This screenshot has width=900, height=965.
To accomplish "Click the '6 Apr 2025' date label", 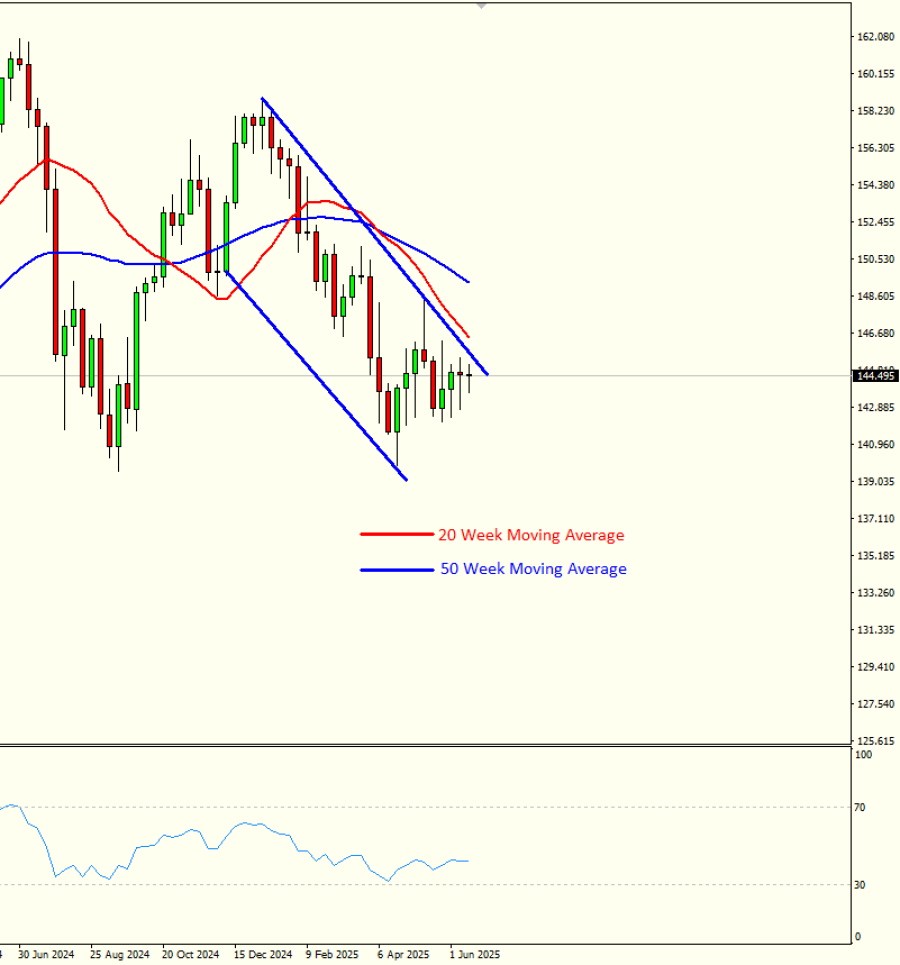I will (x=404, y=954).
